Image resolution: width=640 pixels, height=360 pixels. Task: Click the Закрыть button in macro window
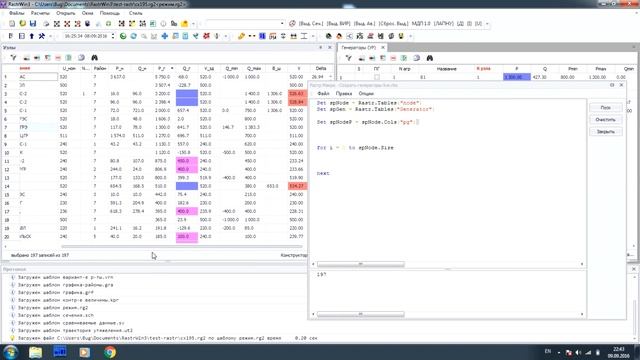coord(606,131)
